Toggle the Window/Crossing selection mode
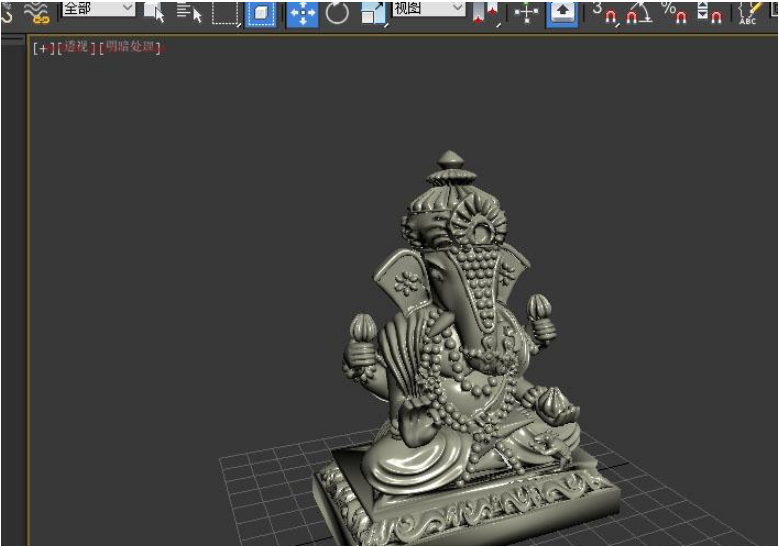 click(261, 13)
